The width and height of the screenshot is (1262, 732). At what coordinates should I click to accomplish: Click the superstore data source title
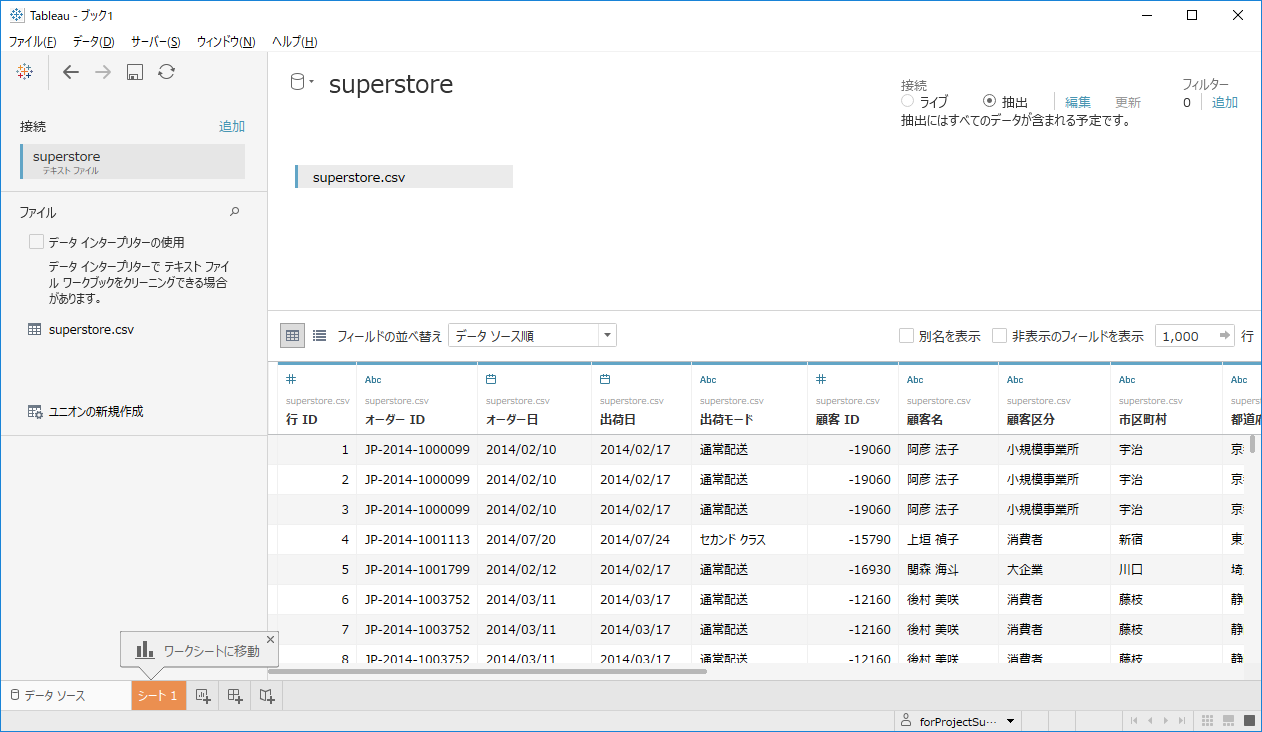391,84
